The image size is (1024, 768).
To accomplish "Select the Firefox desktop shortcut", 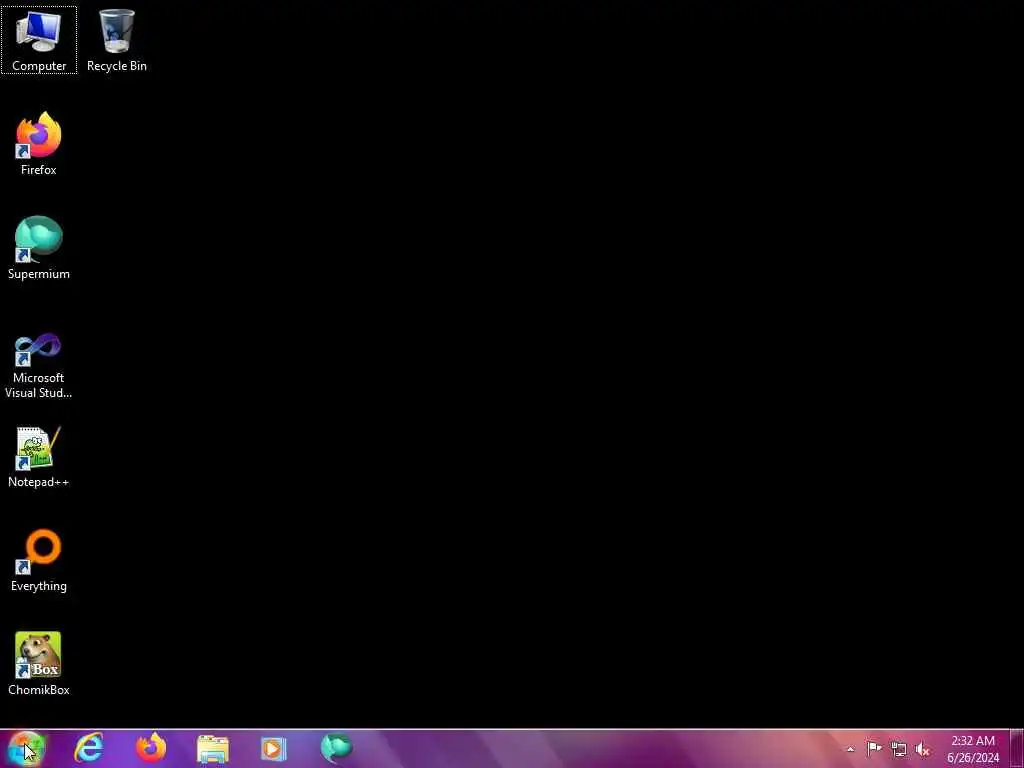I will (x=39, y=144).
